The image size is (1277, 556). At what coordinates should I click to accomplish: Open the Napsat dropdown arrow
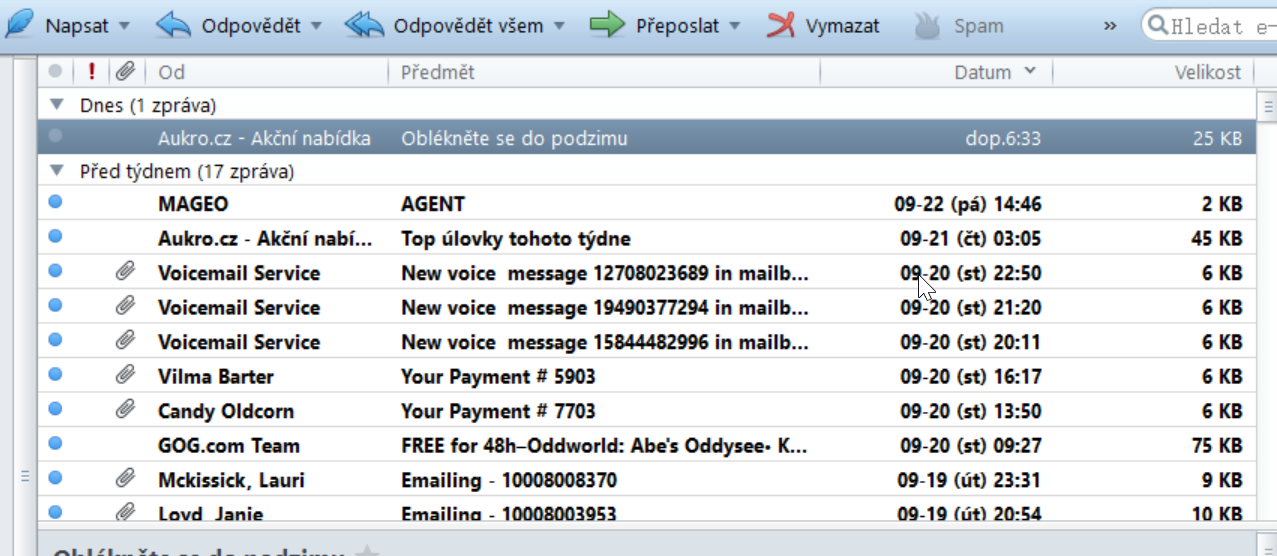click(x=124, y=26)
